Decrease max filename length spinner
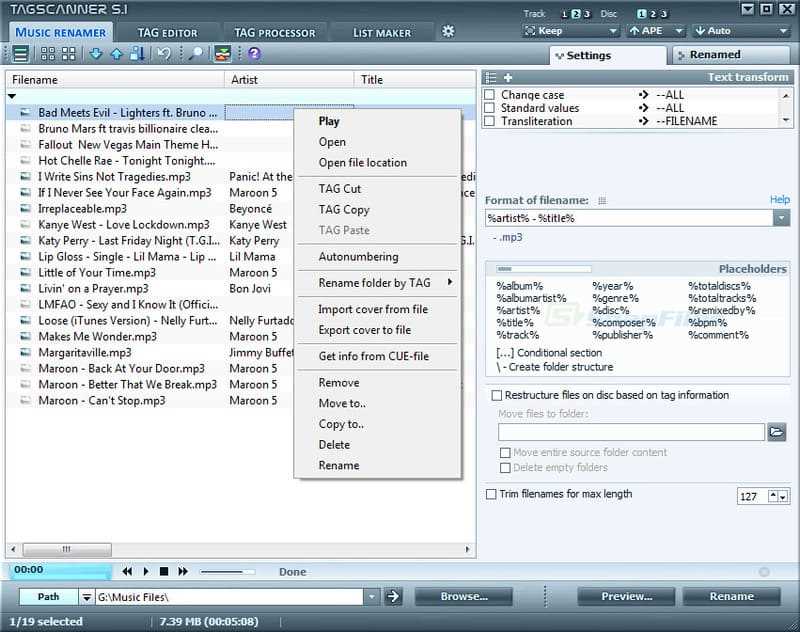 [784, 496]
